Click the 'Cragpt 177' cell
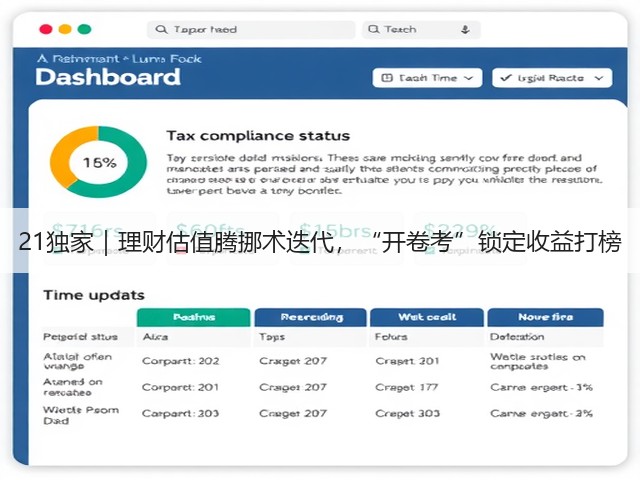The image size is (640, 480). tap(406, 387)
